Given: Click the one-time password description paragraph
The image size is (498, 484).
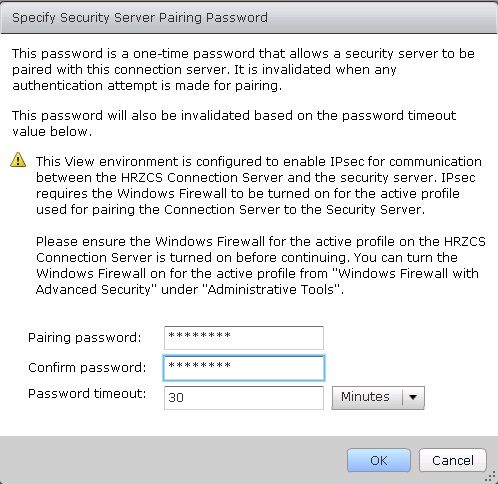Looking at the screenshot, I should click(x=243, y=69).
